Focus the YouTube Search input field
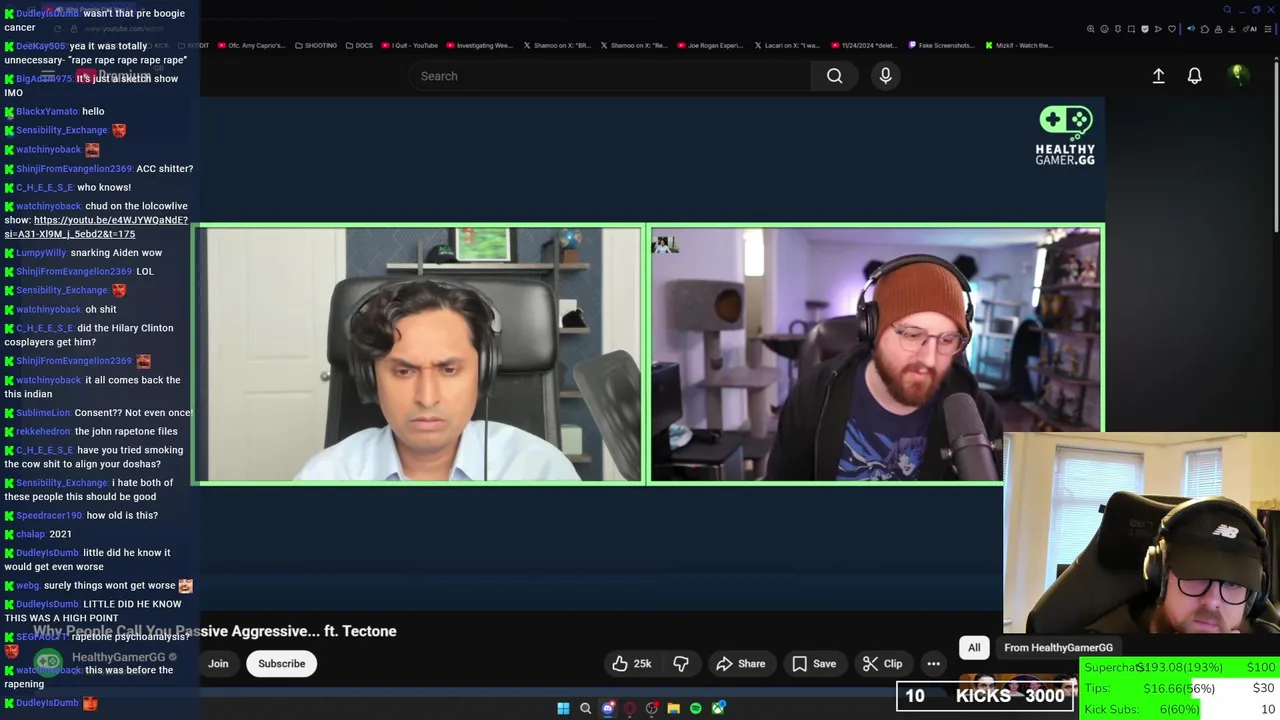Viewport: 1280px width, 720px height. click(610, 76)
